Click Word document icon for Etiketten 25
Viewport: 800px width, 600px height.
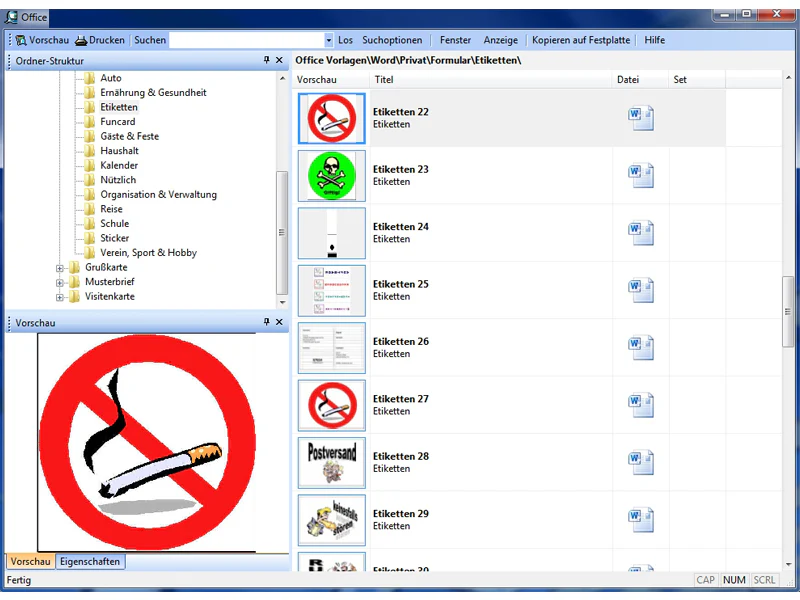pos(640,290)
